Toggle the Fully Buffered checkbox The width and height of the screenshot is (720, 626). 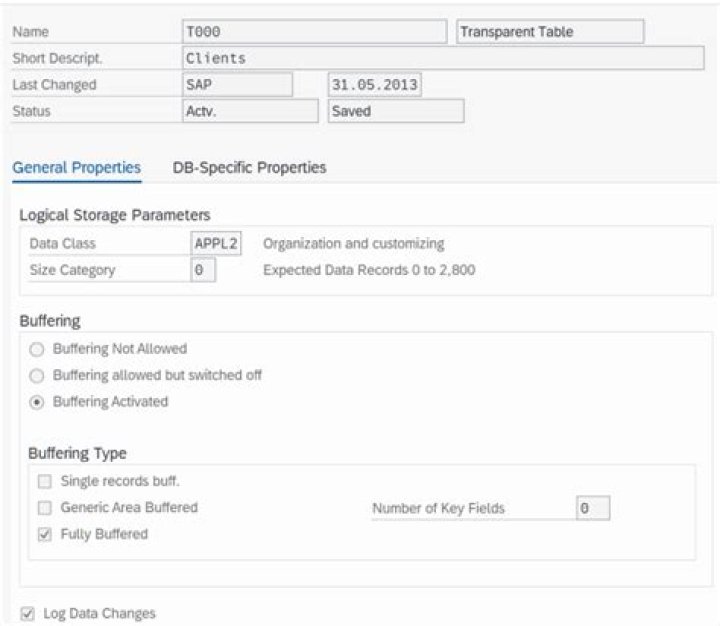pos(44,535)
